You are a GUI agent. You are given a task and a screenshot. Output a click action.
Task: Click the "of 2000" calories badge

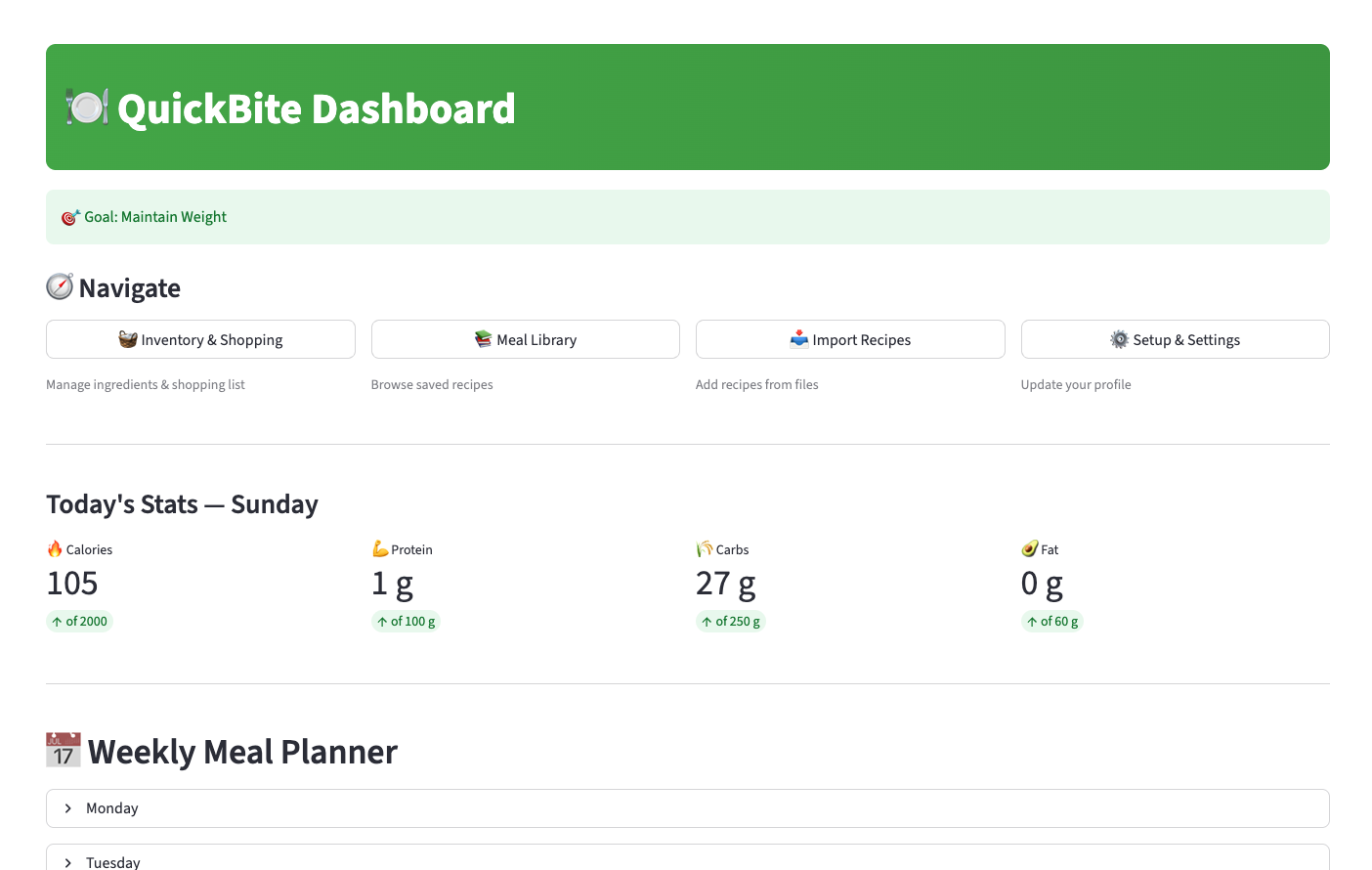coord(80,622)
